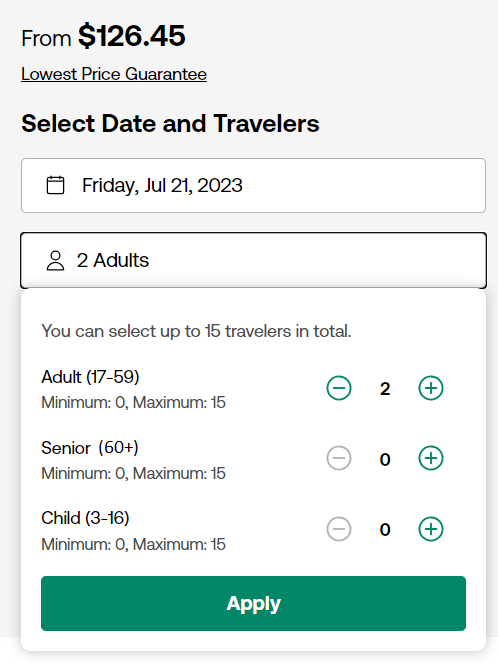Select the Senior quantity value 0
Viewport: 498px width, 663px height.
tap(385, 459)
